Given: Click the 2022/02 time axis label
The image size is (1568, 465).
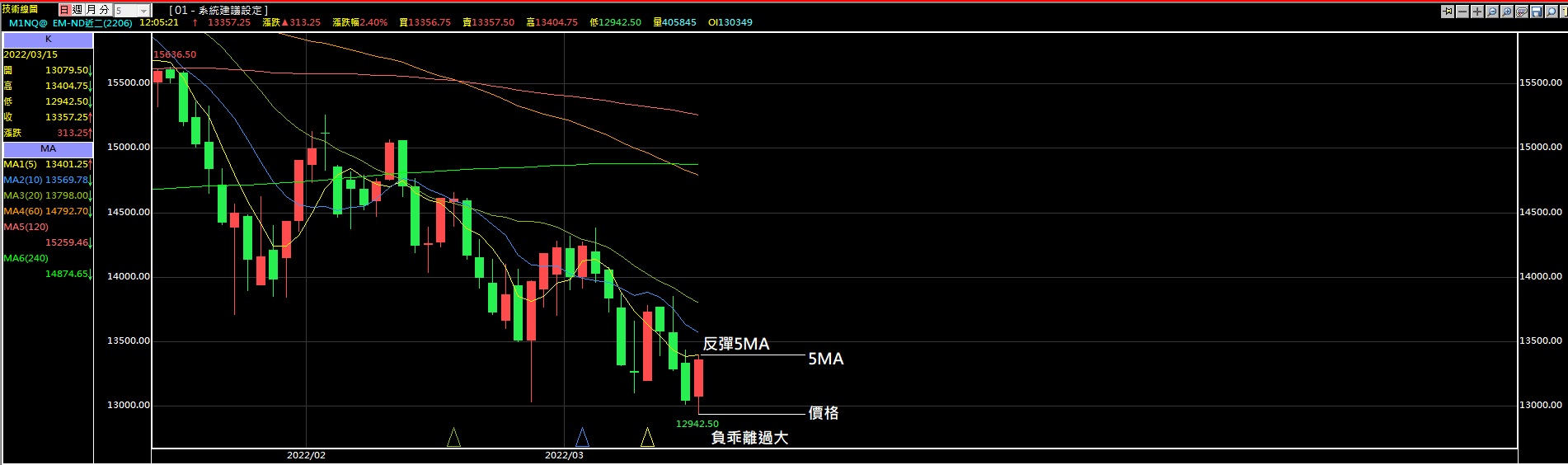Looking at the screenshot, I should click(x=306, y=455).
